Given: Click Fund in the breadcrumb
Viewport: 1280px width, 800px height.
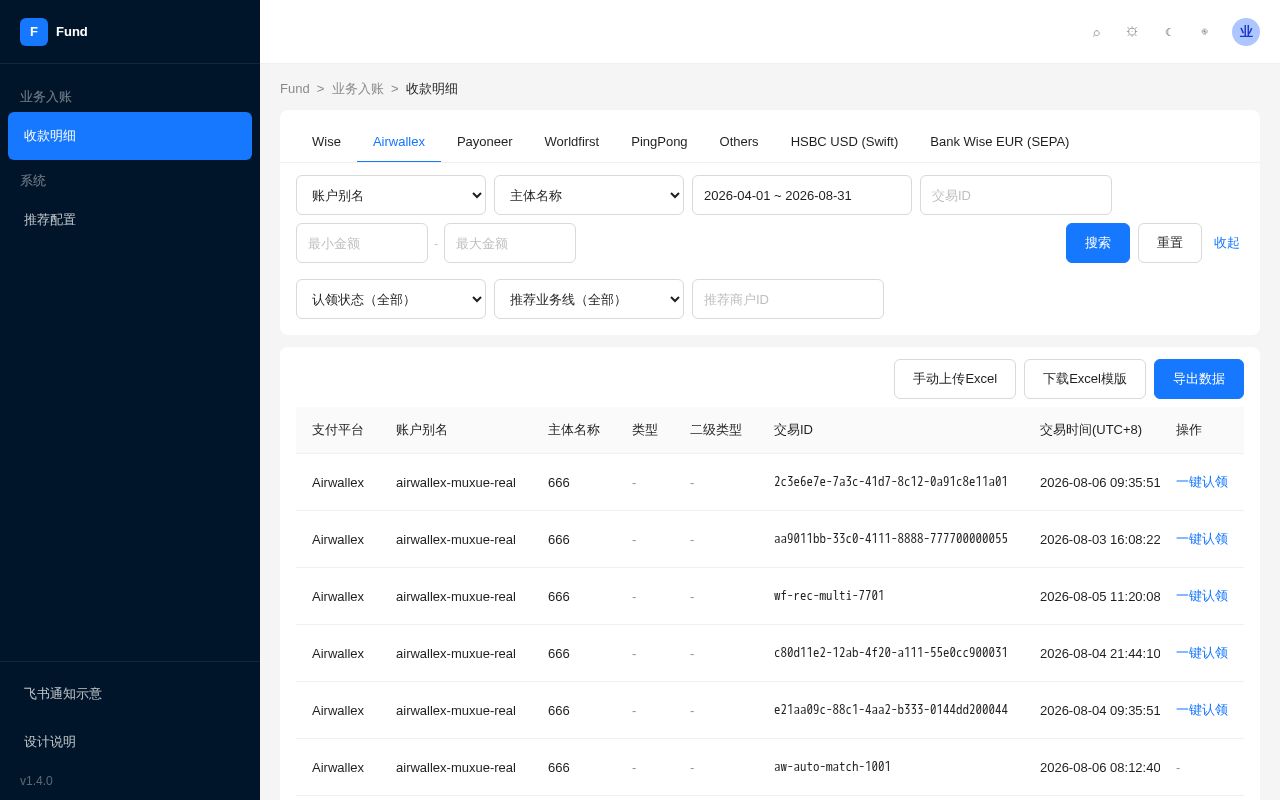Looking at the screenshot, I should pyautogui.click(x=295, y=89).
